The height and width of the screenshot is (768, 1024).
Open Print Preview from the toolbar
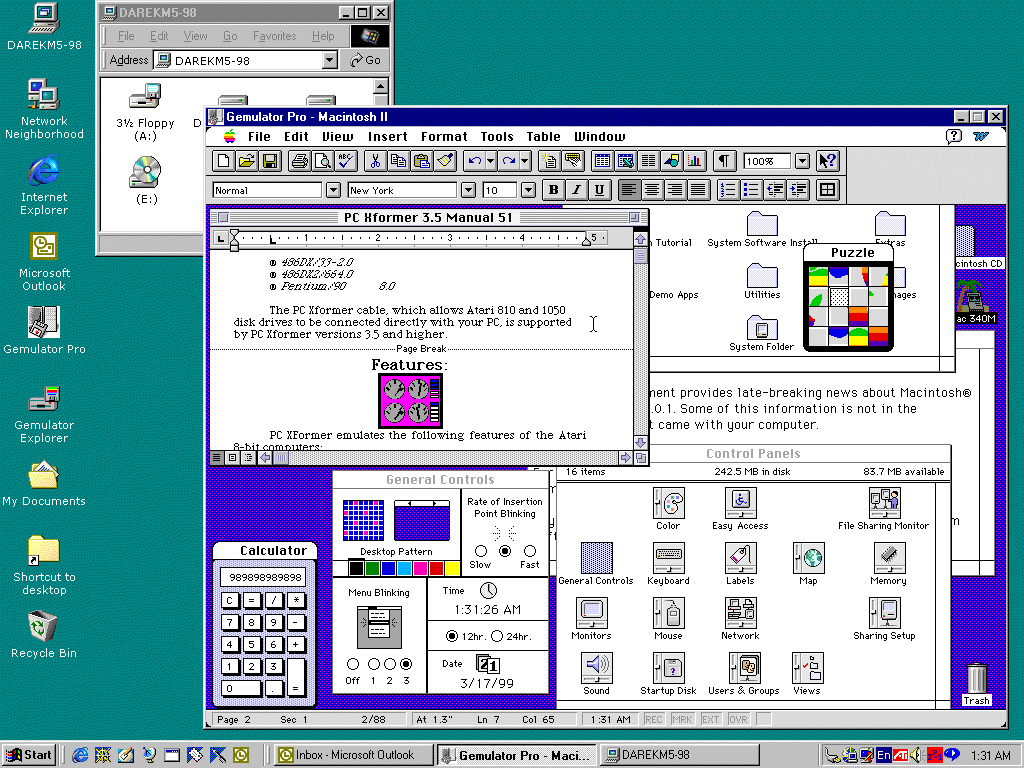point(322,161)
